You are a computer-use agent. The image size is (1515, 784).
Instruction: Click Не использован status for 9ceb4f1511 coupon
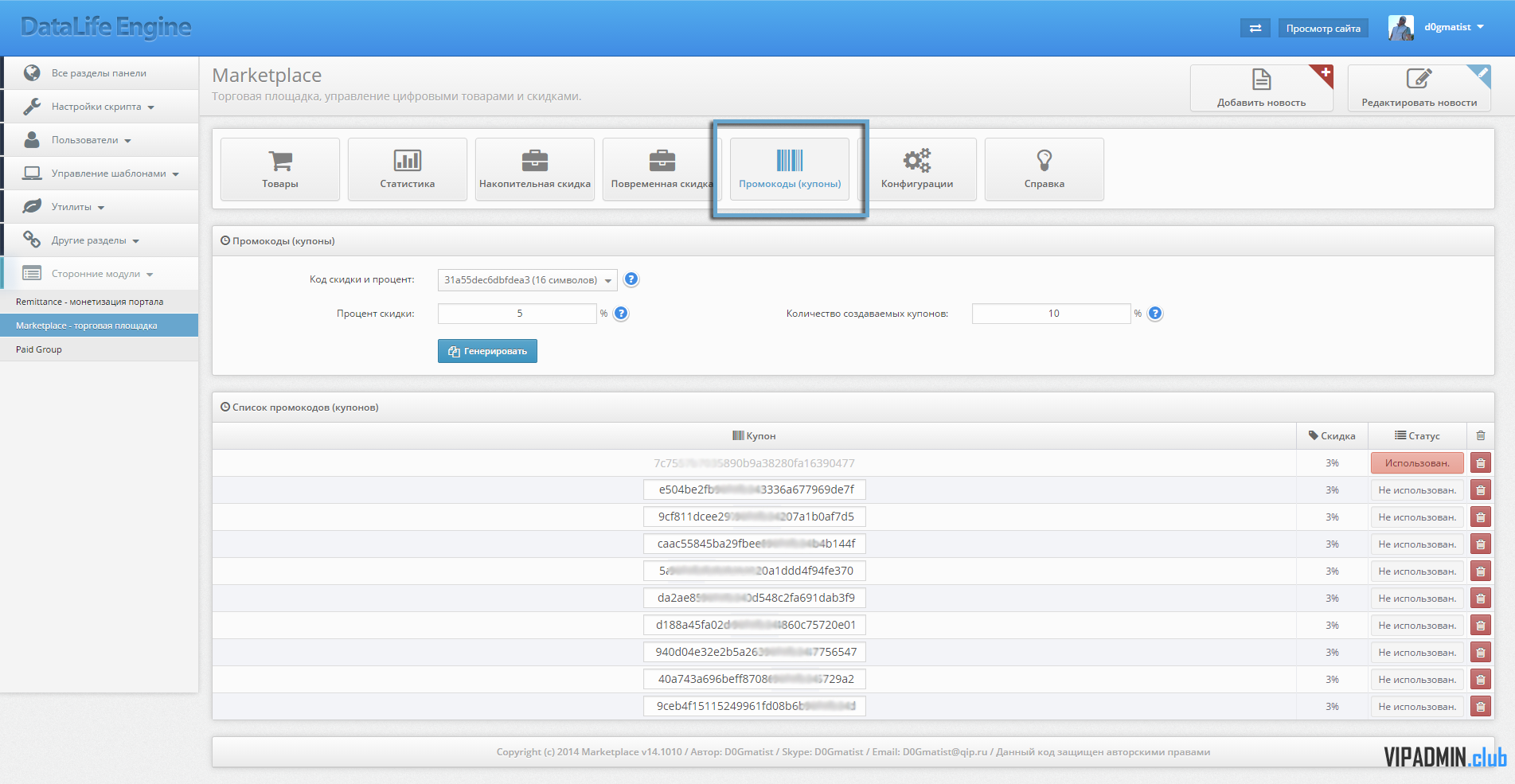tap(1417, 707)
